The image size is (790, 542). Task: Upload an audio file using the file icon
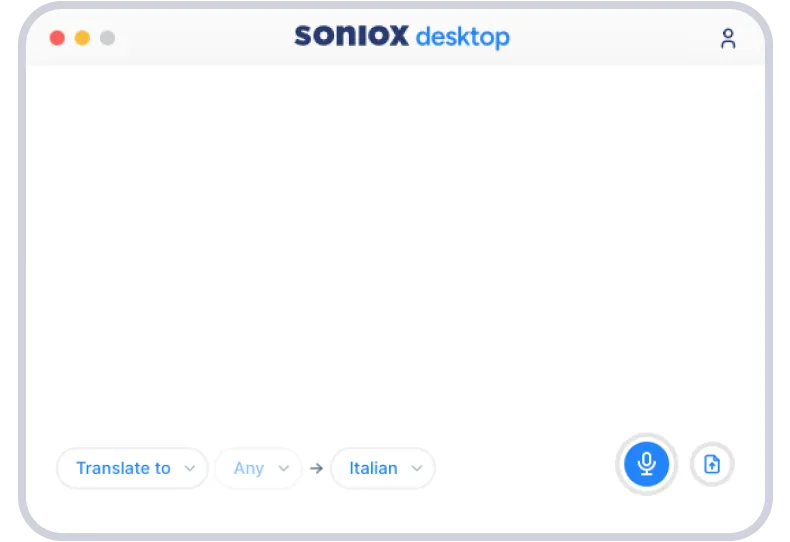711,464
